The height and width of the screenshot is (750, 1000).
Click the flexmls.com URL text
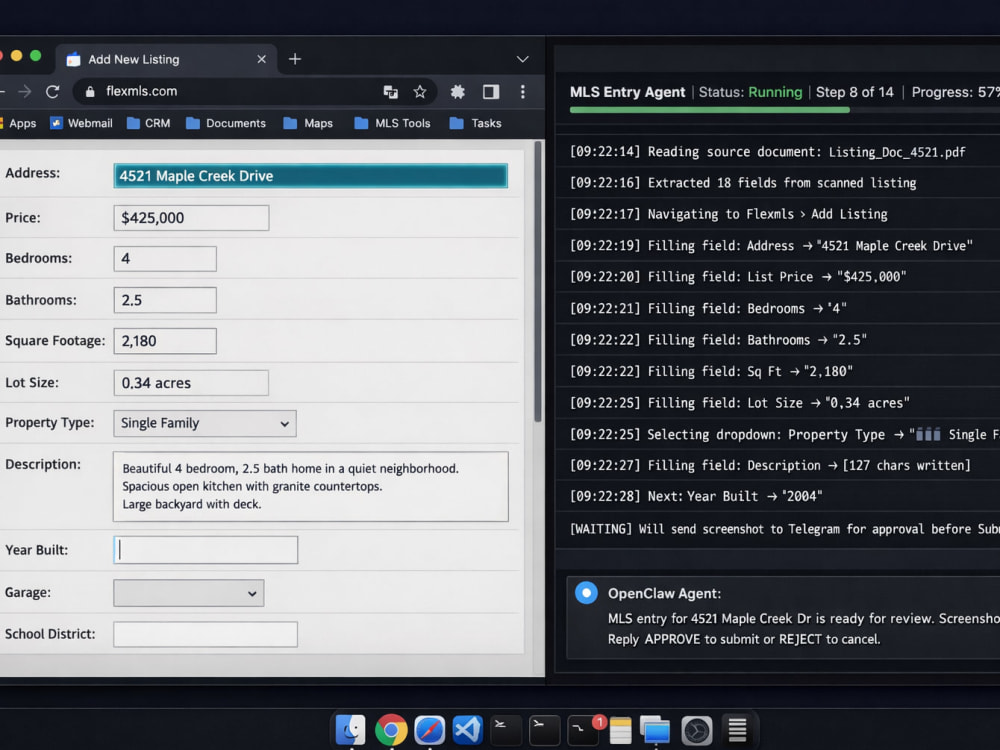point(142,91)
